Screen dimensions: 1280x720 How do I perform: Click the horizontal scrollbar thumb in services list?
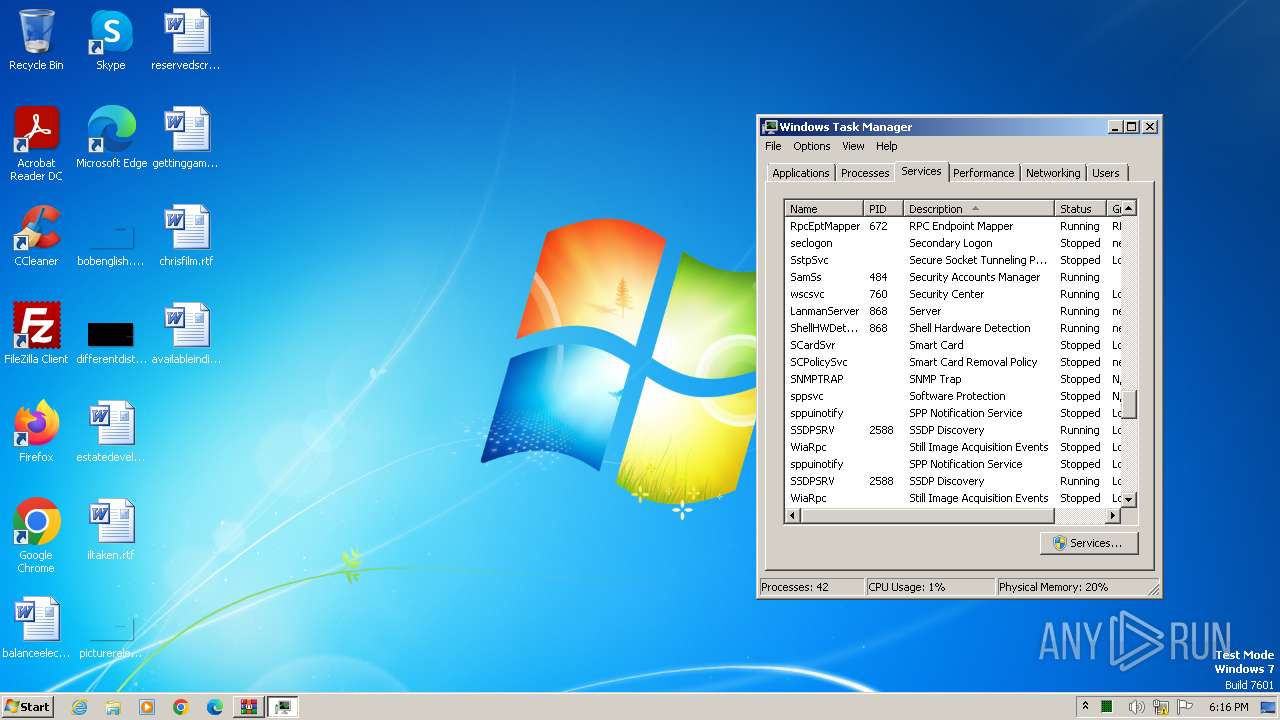[x=927, y=516]
